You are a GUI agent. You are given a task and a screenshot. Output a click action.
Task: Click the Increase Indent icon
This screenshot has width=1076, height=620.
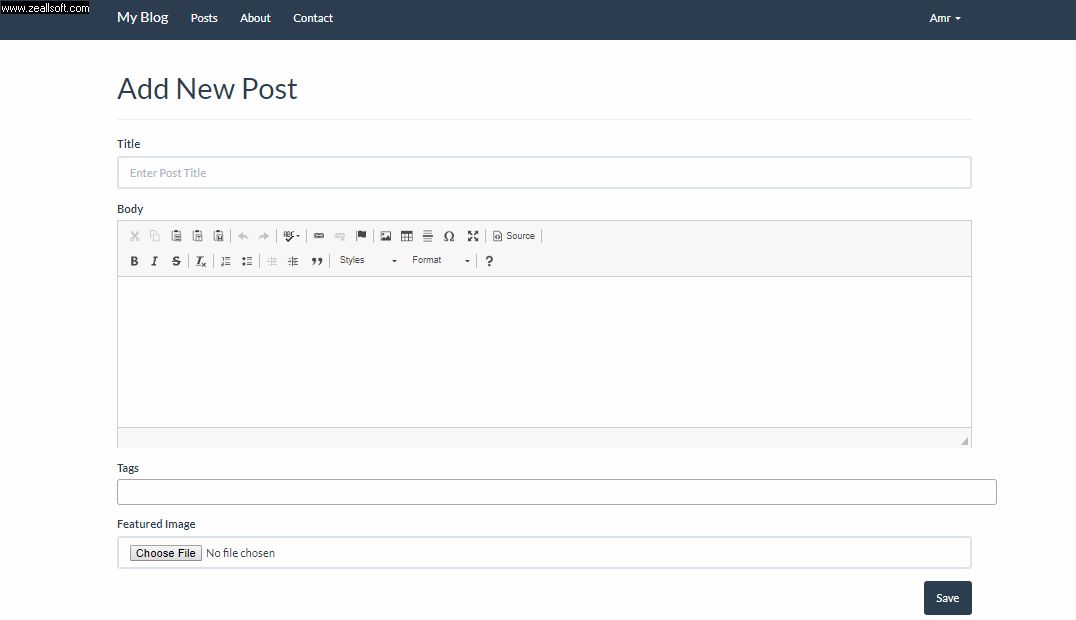[293, 261]
